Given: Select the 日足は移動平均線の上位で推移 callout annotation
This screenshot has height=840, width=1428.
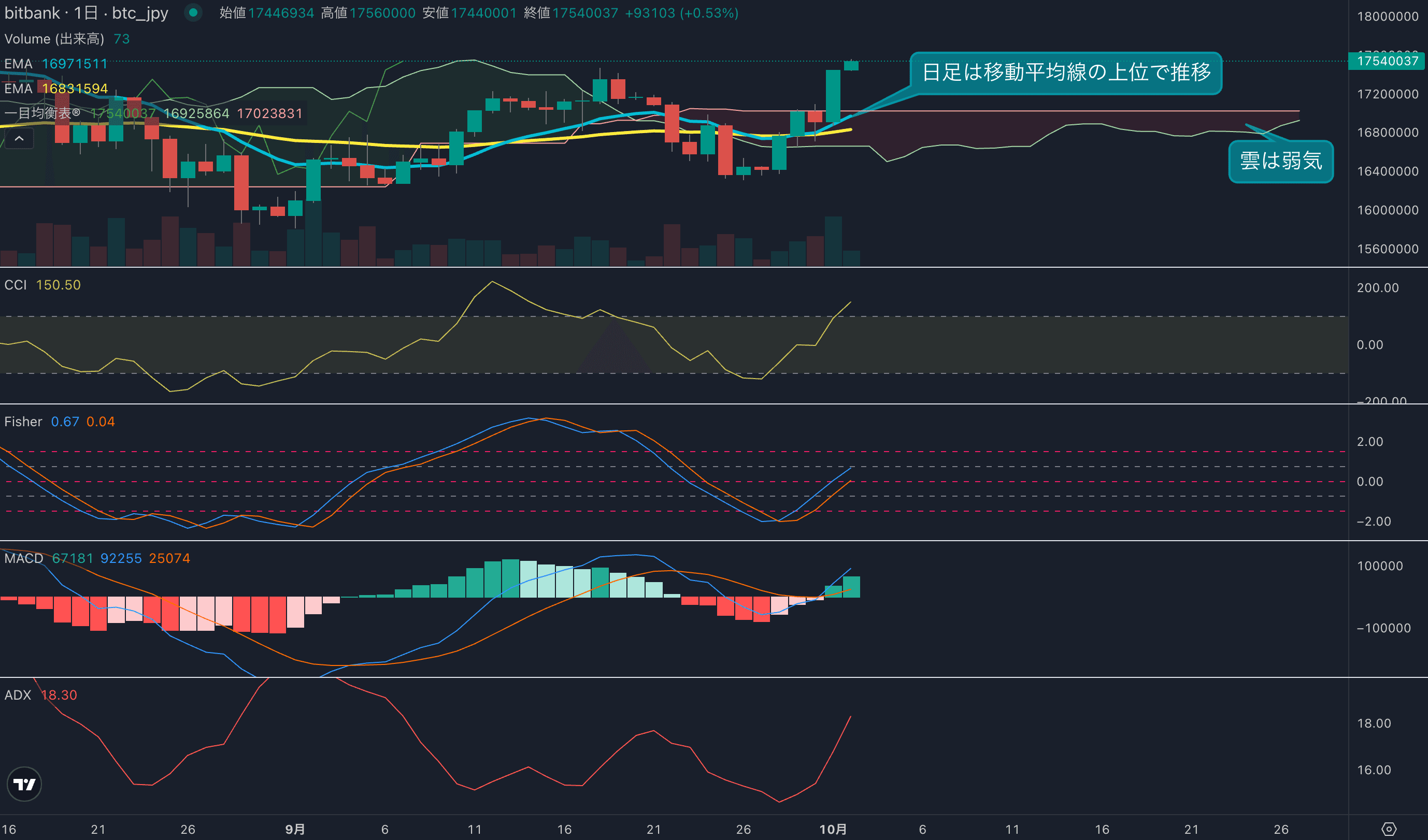Looking at the screenshot, I should click(x=1065, y=73).
